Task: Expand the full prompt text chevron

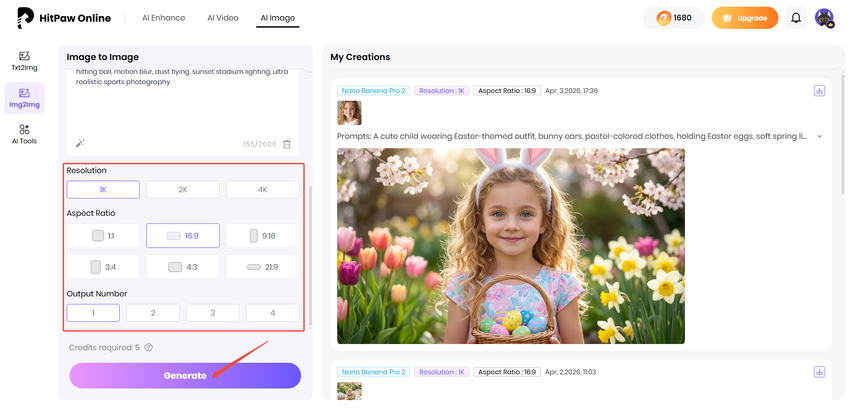Action: coord(820,136)
